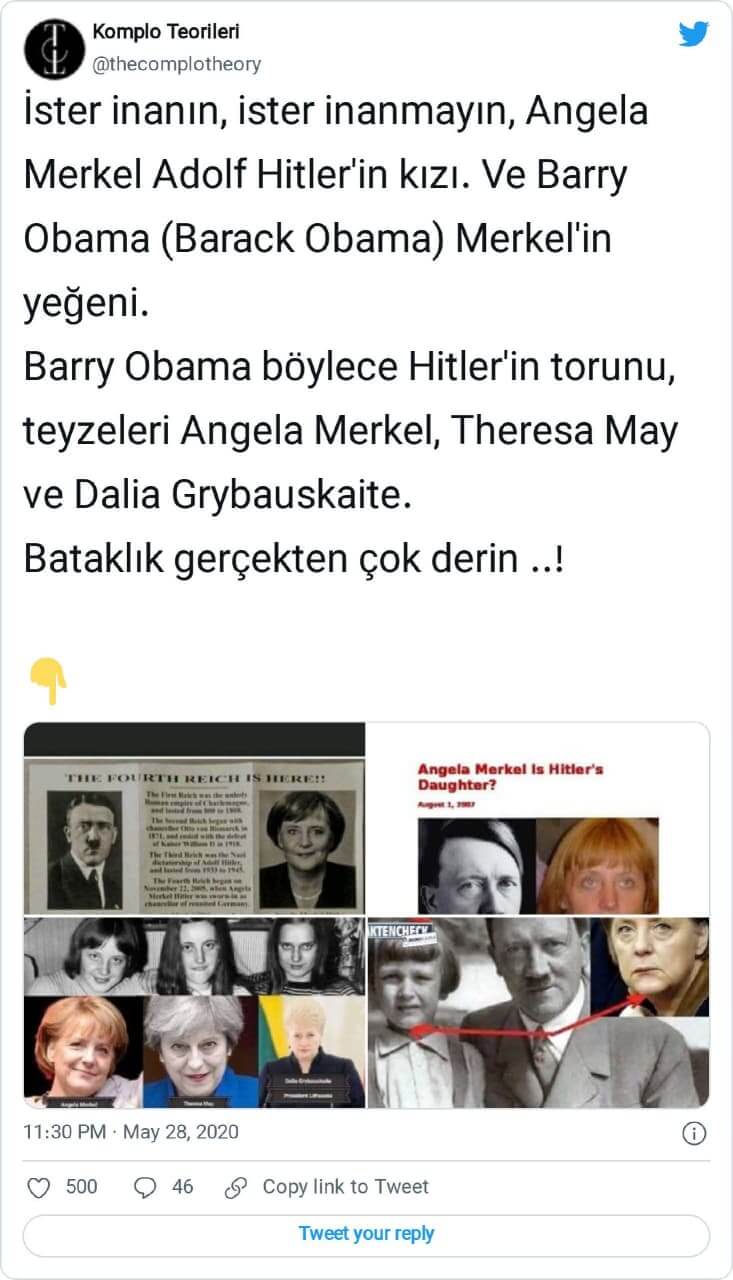733x1280 pixels.
Task: Open the red-arrow comparison photo
Action: [x=539, y=1012]
